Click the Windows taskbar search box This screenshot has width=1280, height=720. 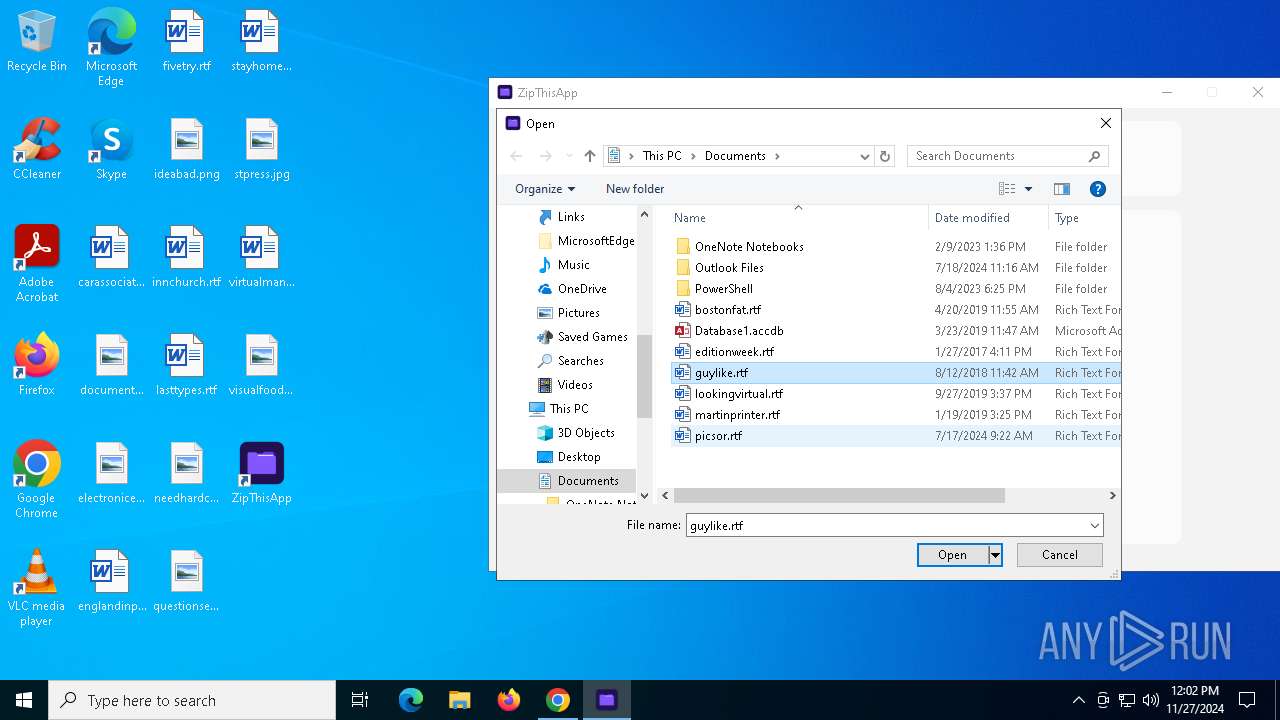coord(192,700)
